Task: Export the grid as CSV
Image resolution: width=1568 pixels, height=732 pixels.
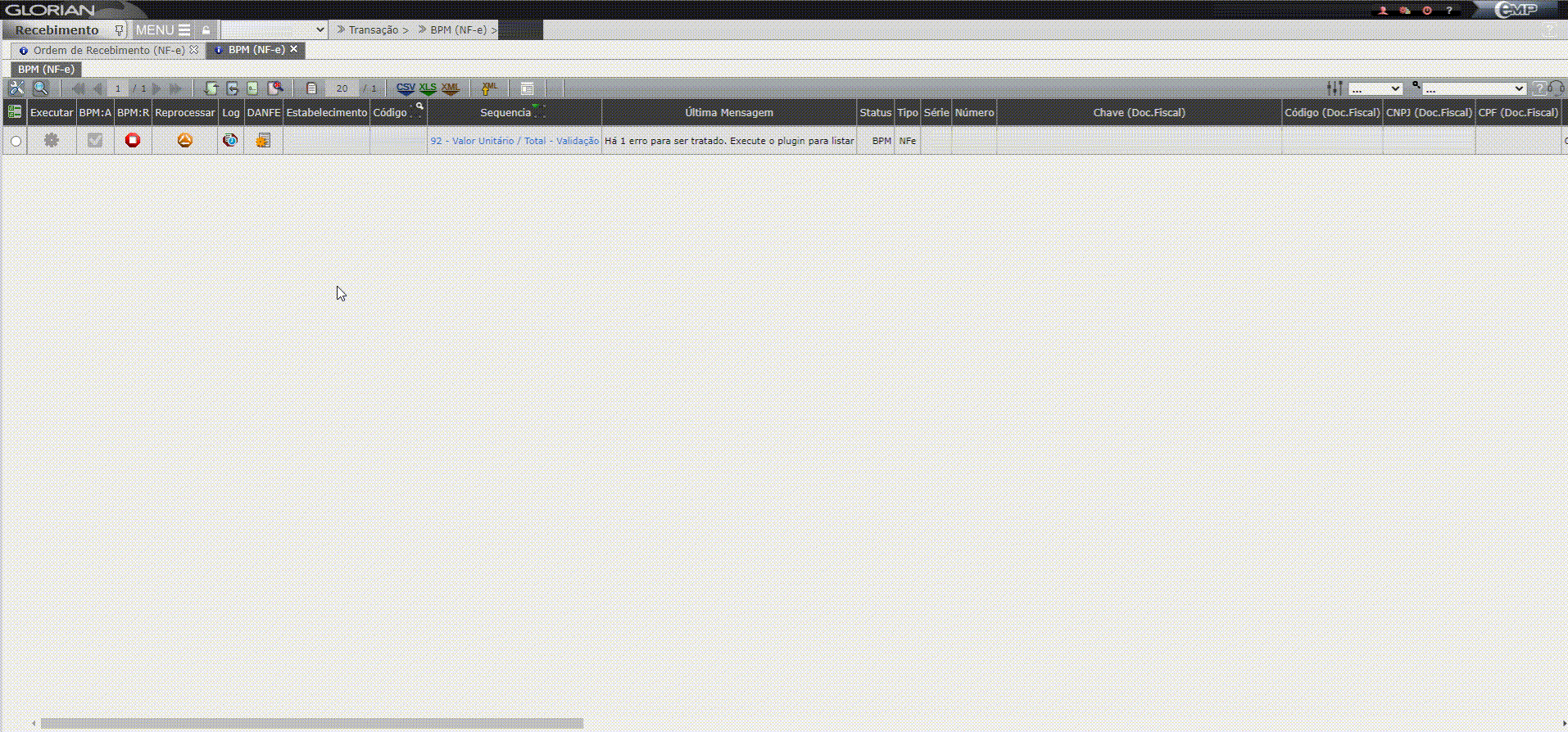Action: pos(405,88)
